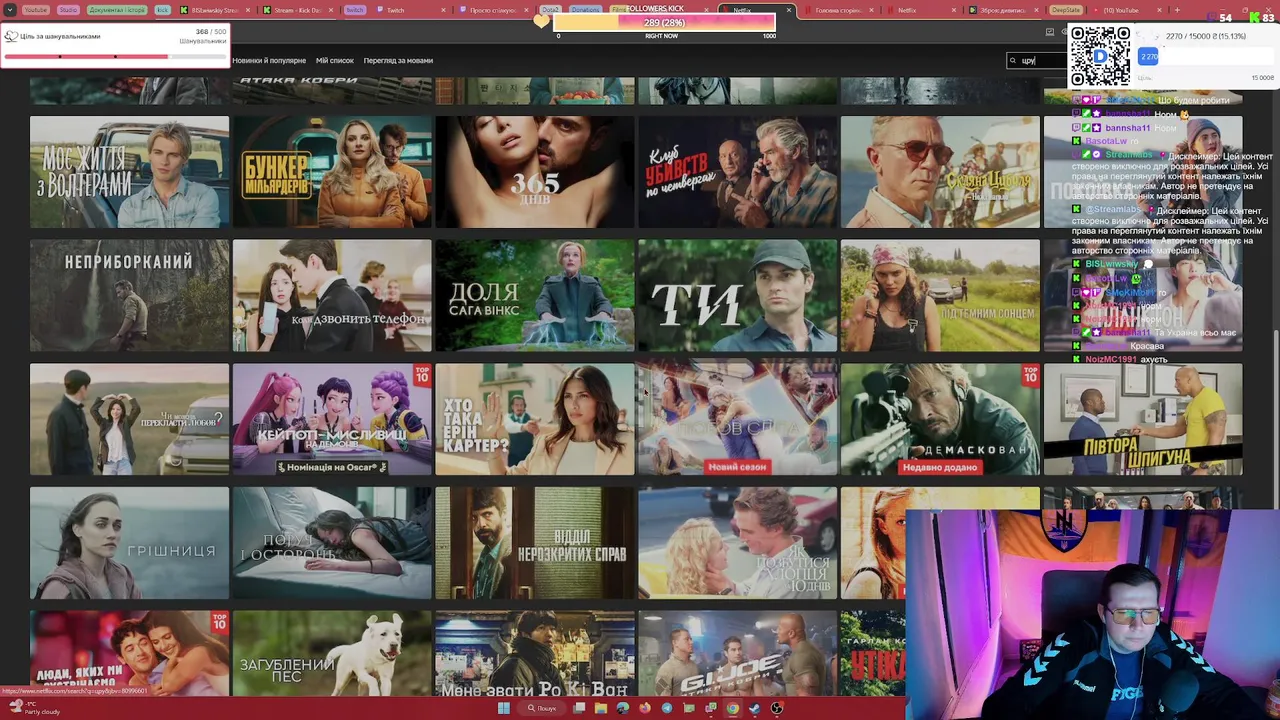Open a new browser tab with the plus button
This screenshot has height=720, width=1280.
pyautogui.click(x=1177, y=10)
